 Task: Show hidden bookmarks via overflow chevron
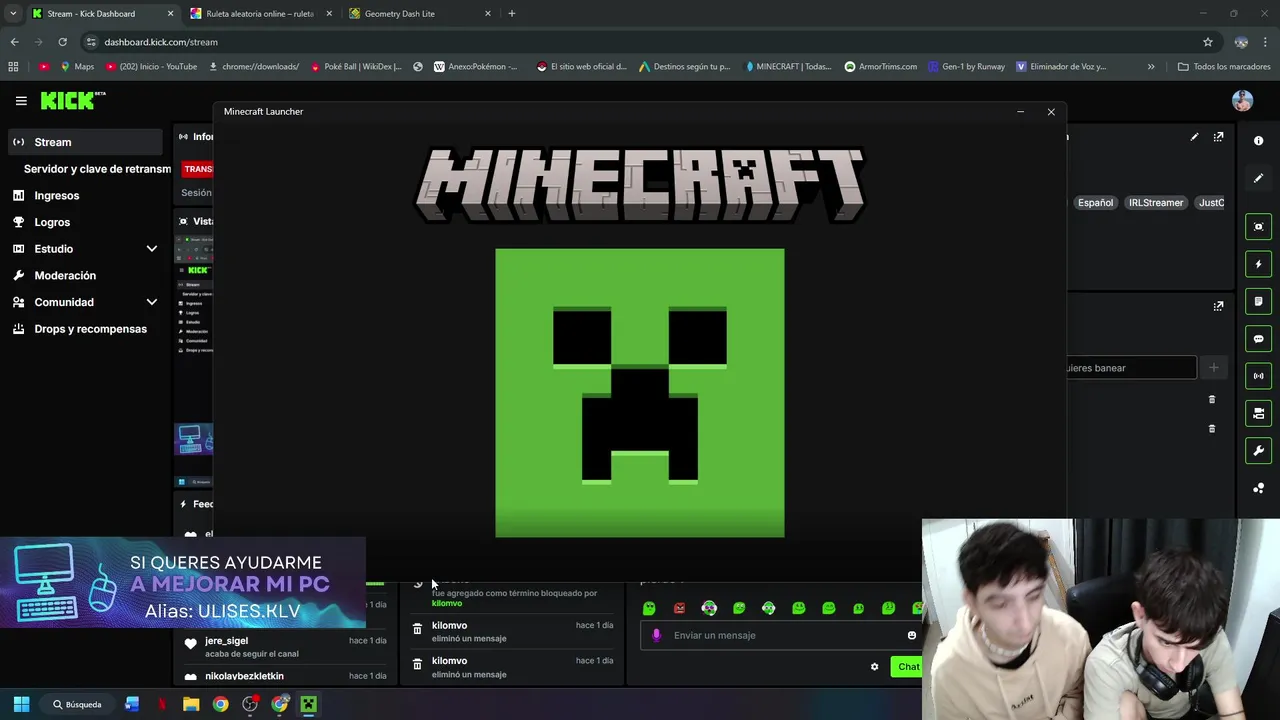1151,67
